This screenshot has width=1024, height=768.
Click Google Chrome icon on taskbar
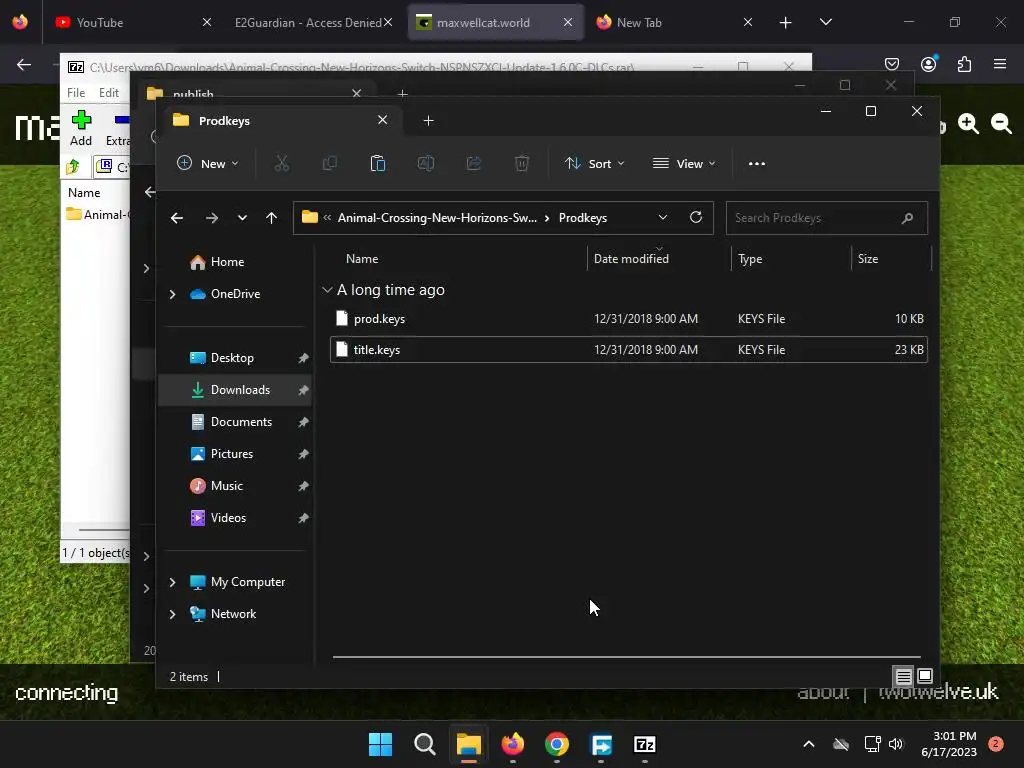pyautogui.click(x=557, y=744)
